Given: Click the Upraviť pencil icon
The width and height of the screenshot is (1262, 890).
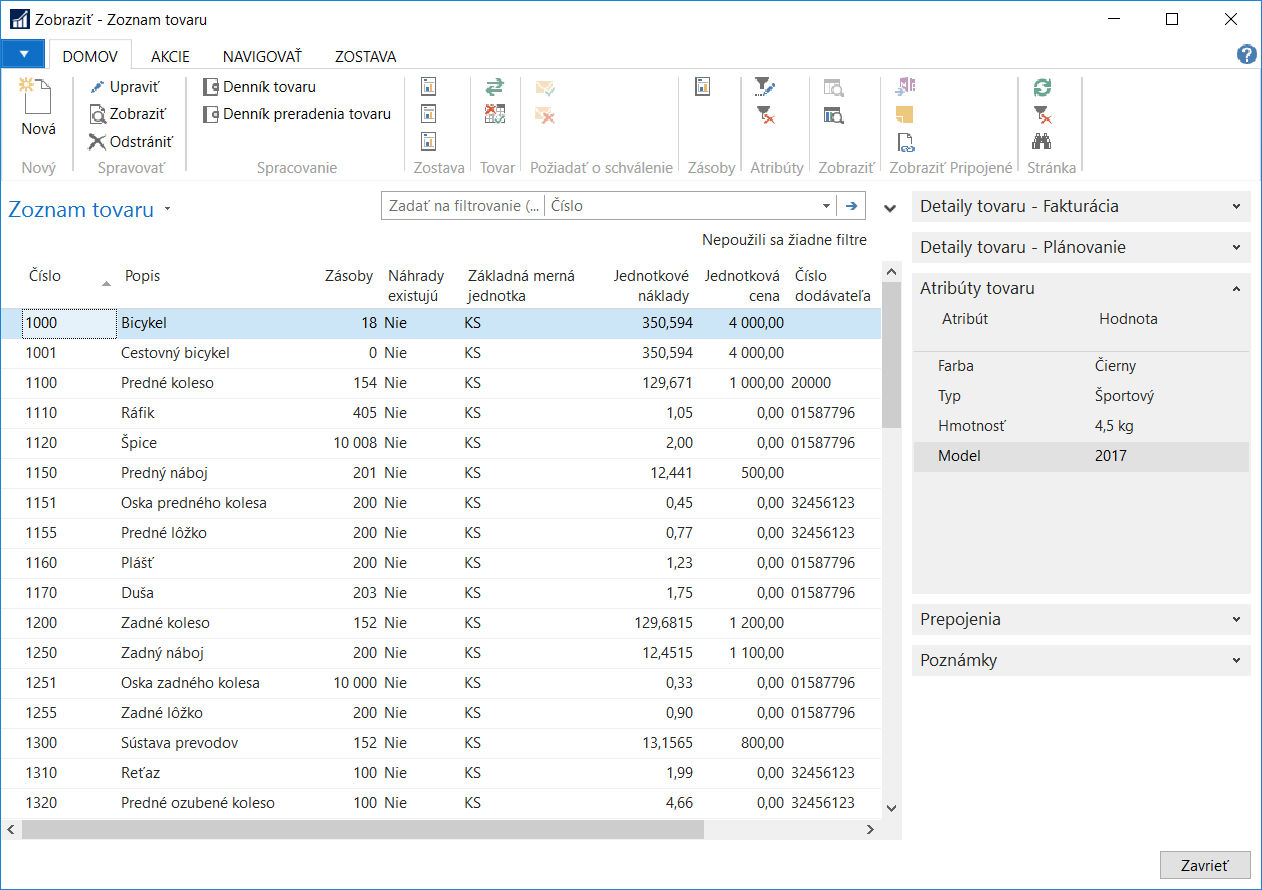Looking at the screenshot, I should tap(97, 87).
